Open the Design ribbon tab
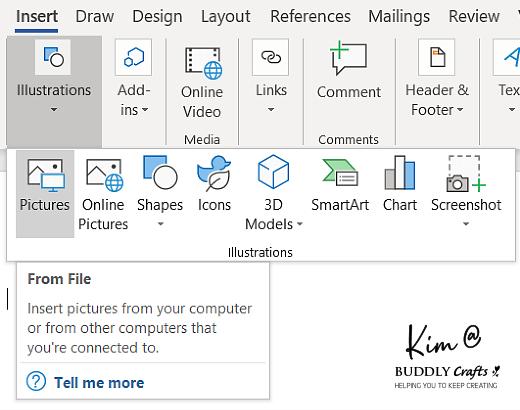The width and height of the screenshot is (520, 410). tap(157, 16)
